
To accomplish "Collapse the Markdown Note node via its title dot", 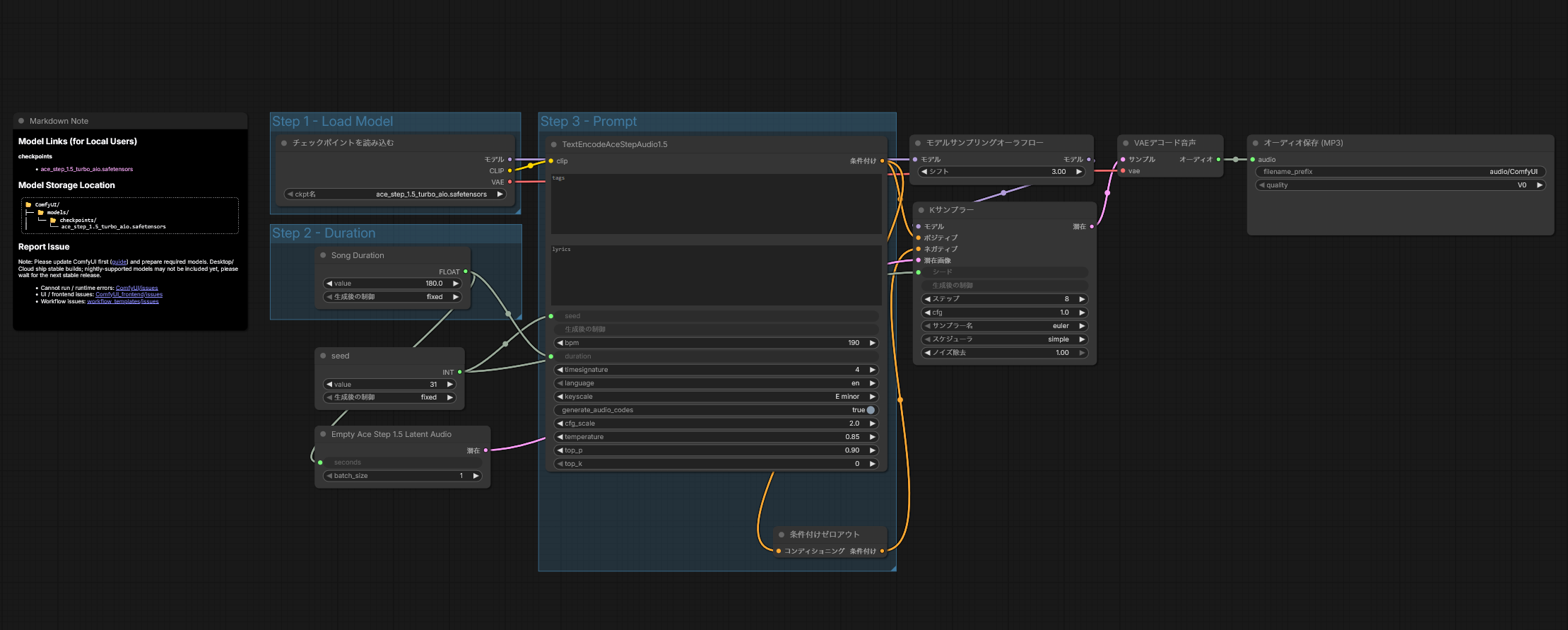I will 21,121.
